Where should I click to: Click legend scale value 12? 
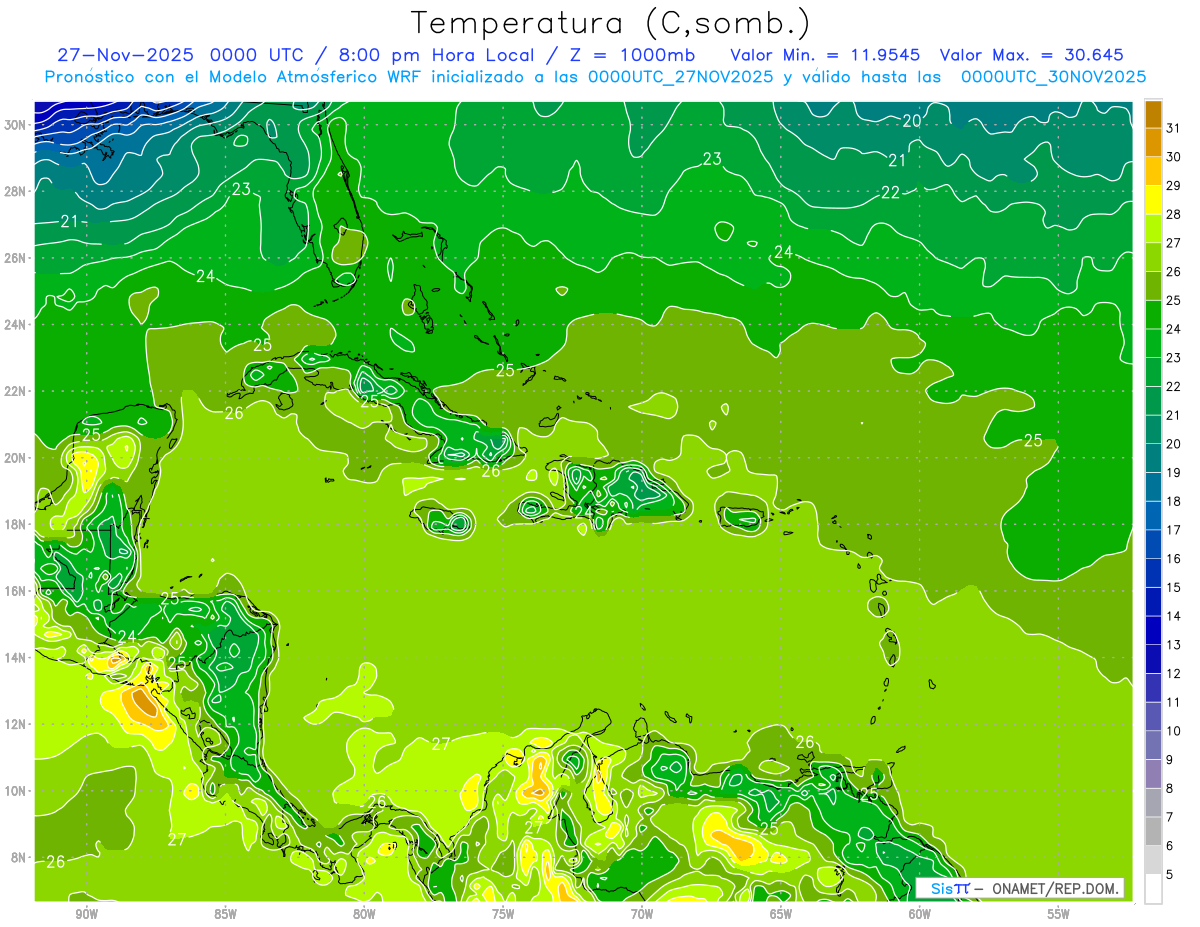click(1173, 674)
